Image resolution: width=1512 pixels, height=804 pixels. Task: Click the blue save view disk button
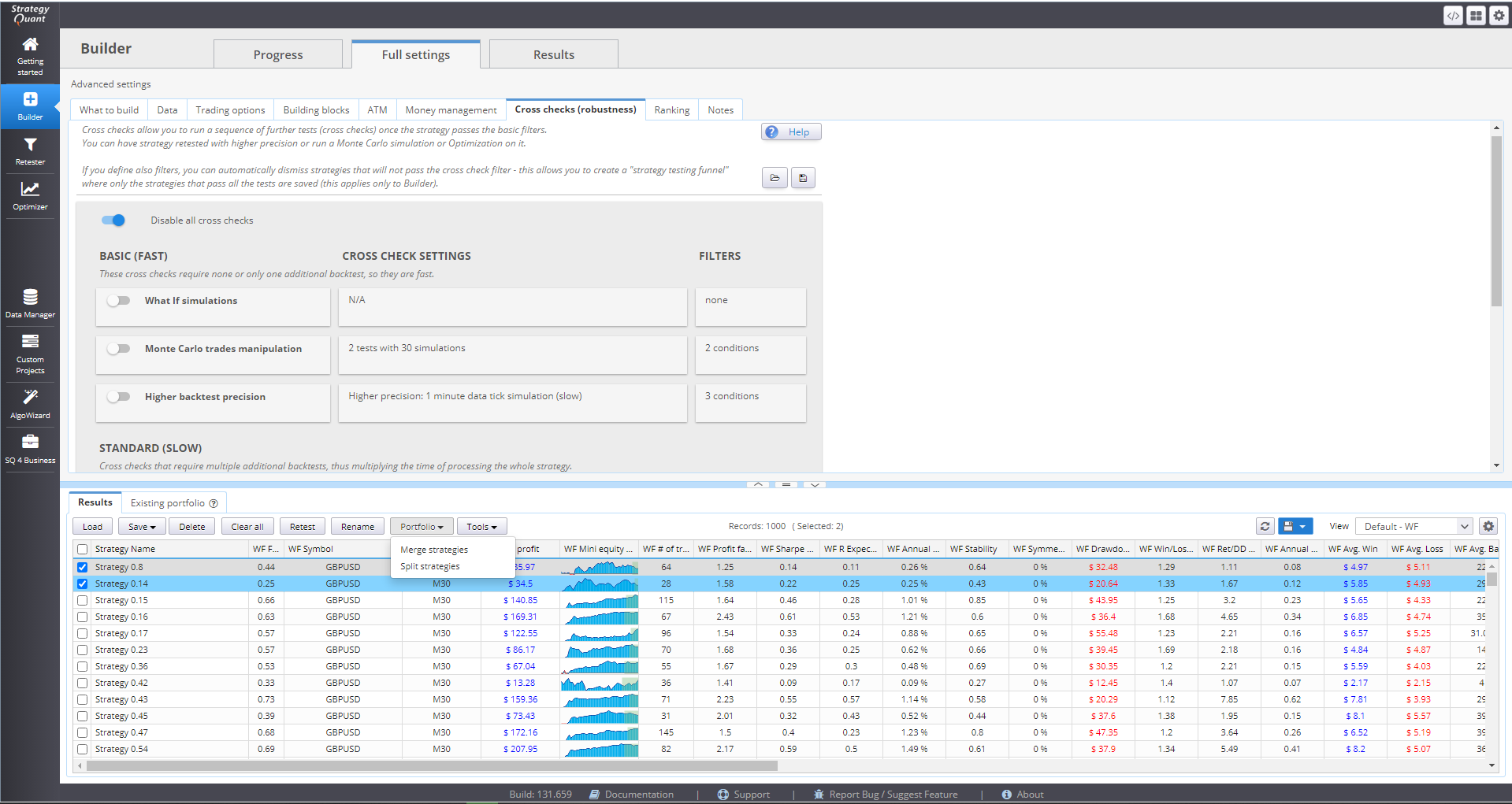click(x=1287, y=526)
